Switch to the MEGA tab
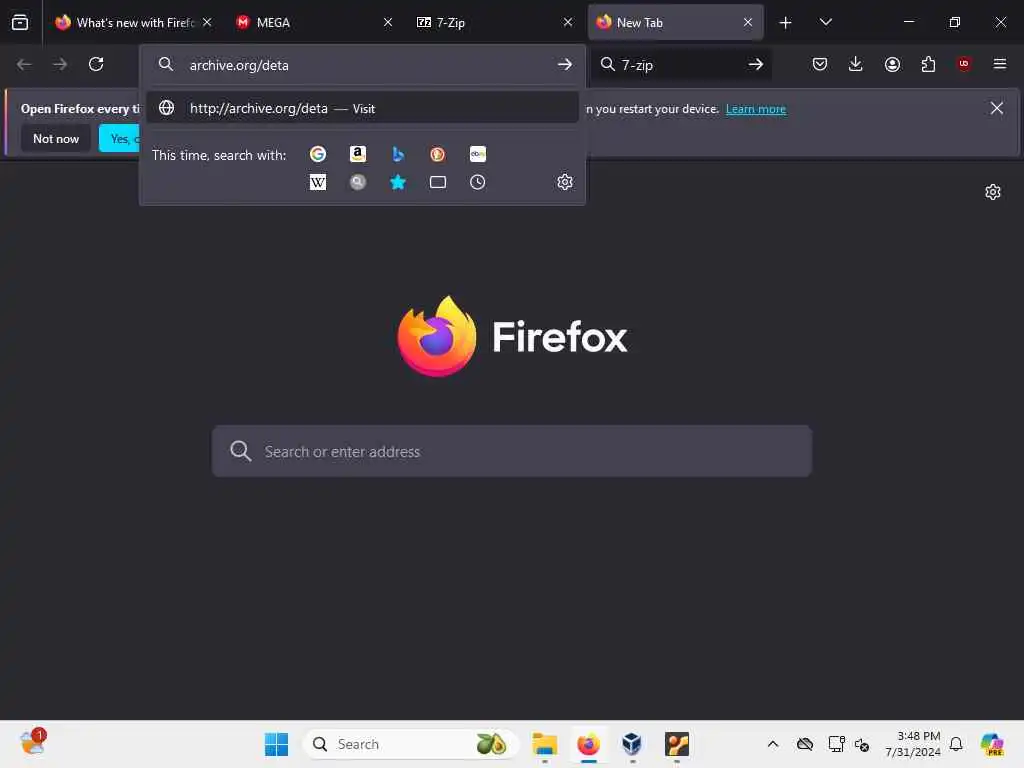1024x768 pixels. (x=313, y=22)
